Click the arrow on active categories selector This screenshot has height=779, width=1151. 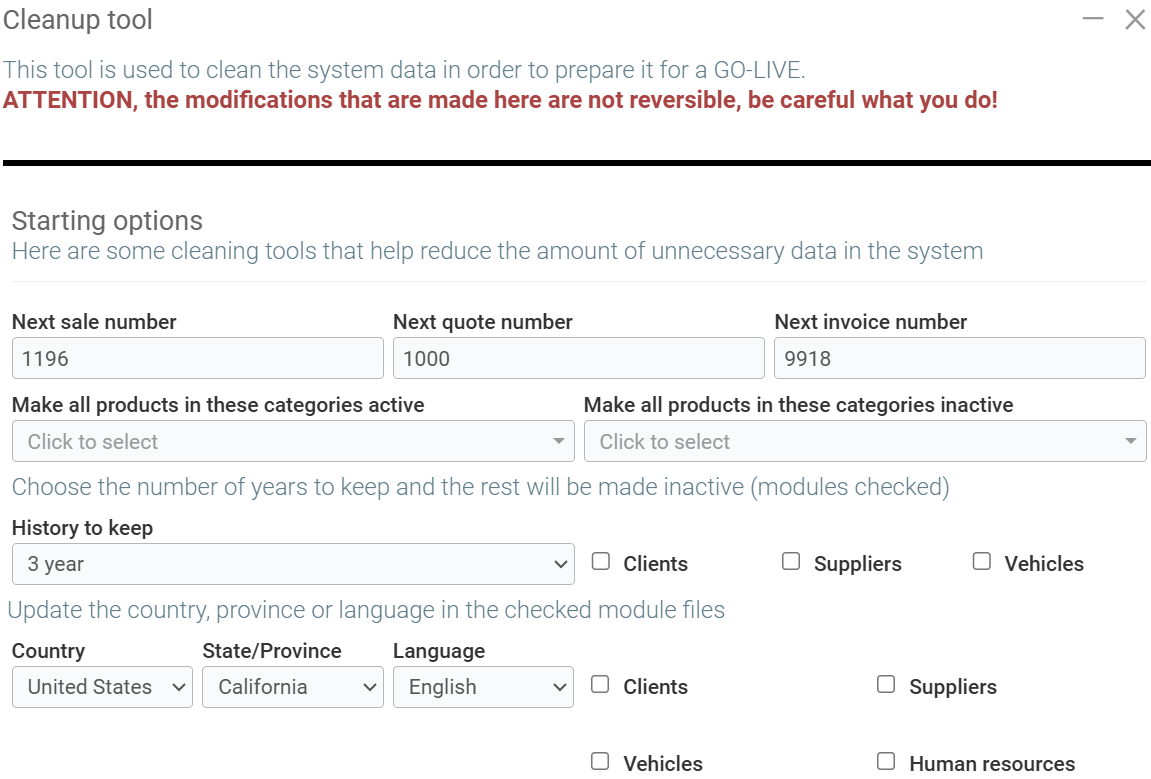point(558,441)
